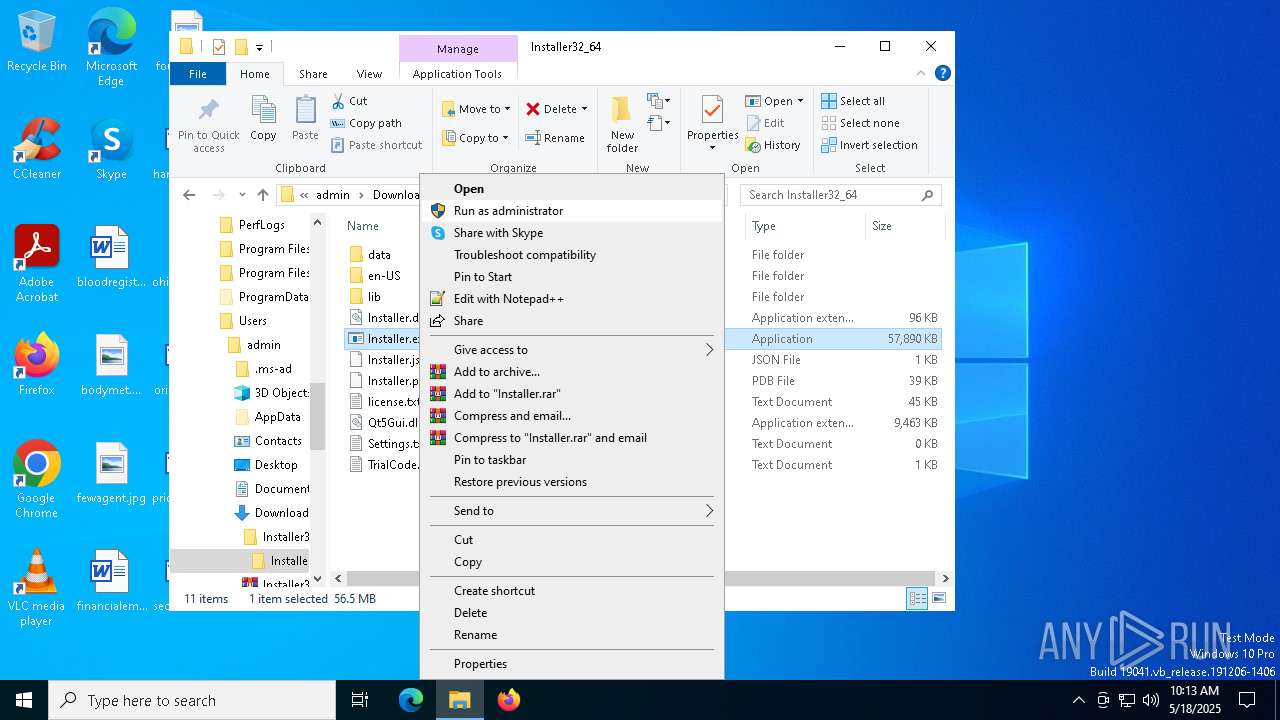Click the Task View taskbar icon
Viewport: 1280px width, 720px height.
(360, 700)
